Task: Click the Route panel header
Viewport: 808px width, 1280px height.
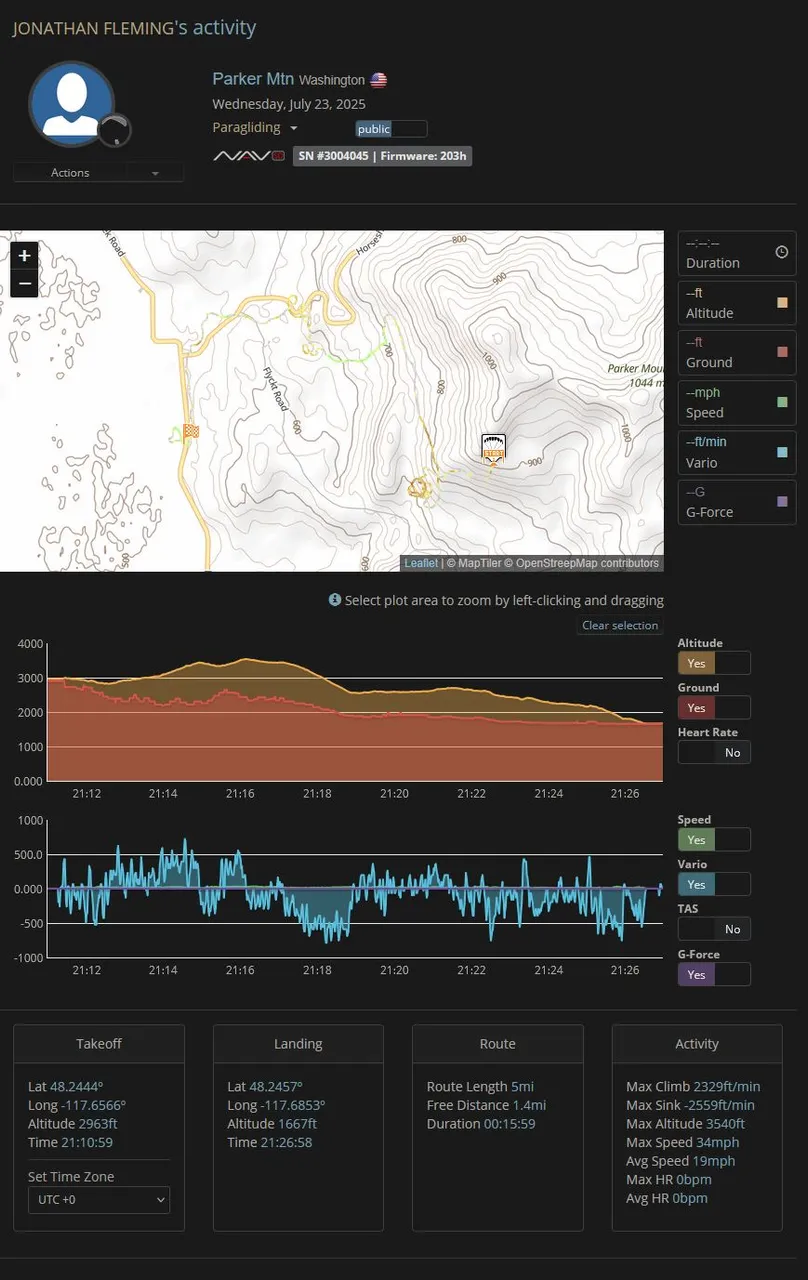Action: 497,1043
